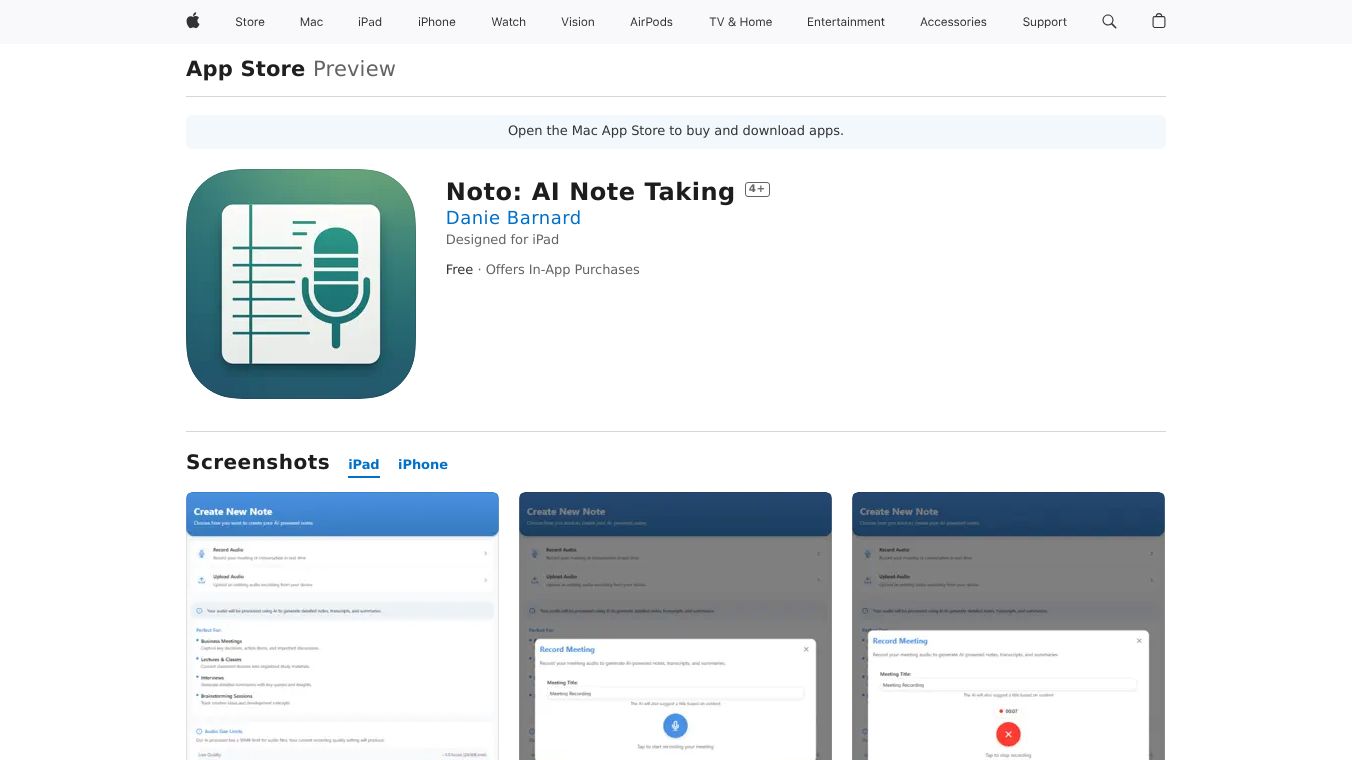The image size is (1352, 760).
Task: Select the iPad screenshots tab
Action: [x=364, y=465]
